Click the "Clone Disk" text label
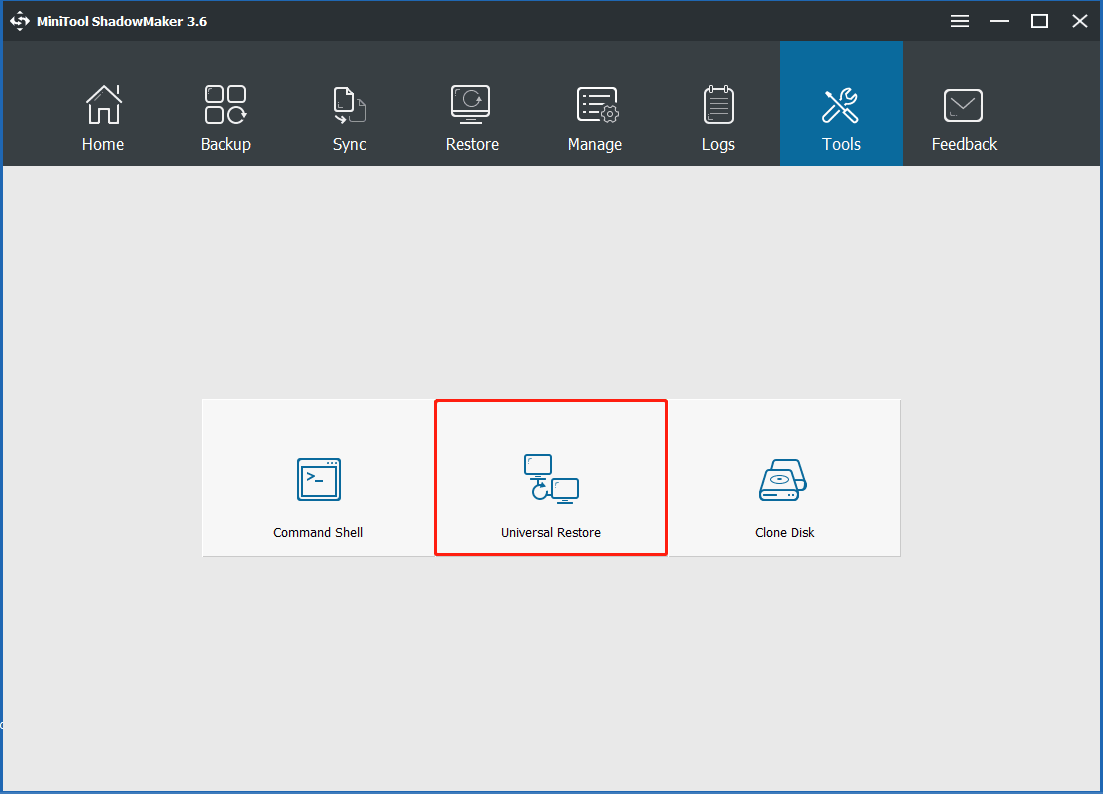1103x794 pixels. coord(784,533)
